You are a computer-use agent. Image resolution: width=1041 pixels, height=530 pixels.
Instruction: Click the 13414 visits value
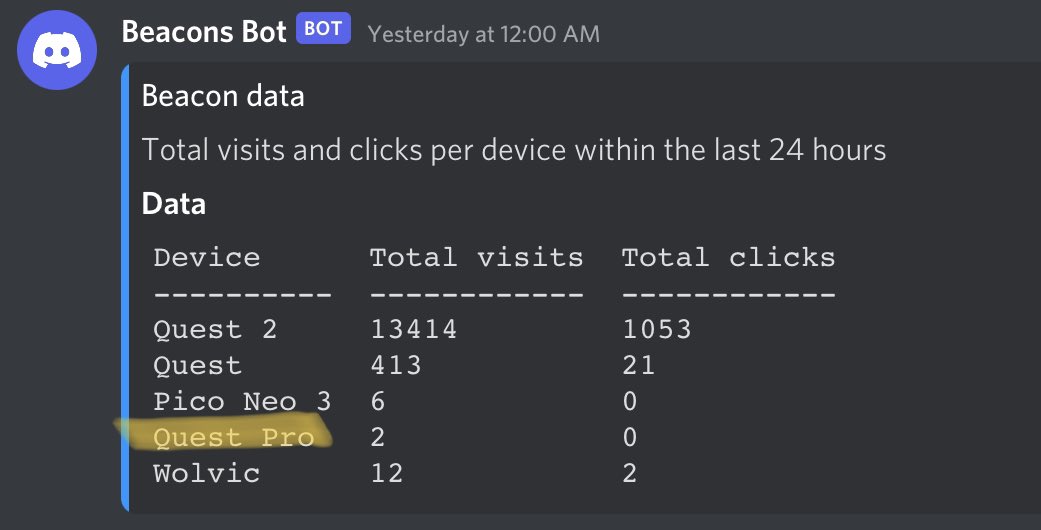click(x=414, y=329)
